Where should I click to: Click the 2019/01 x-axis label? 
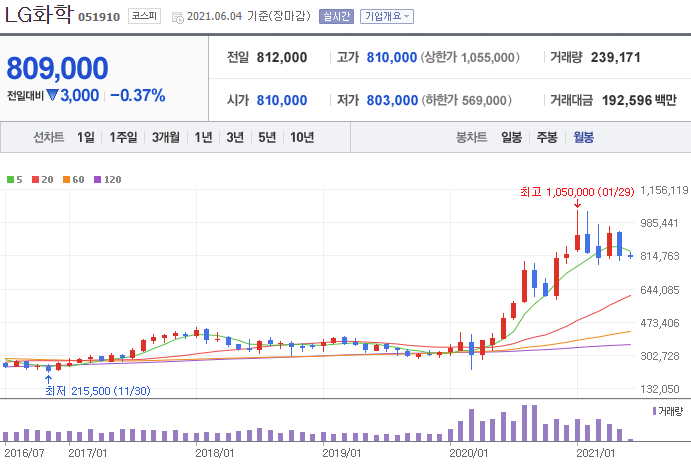point(342,453)
